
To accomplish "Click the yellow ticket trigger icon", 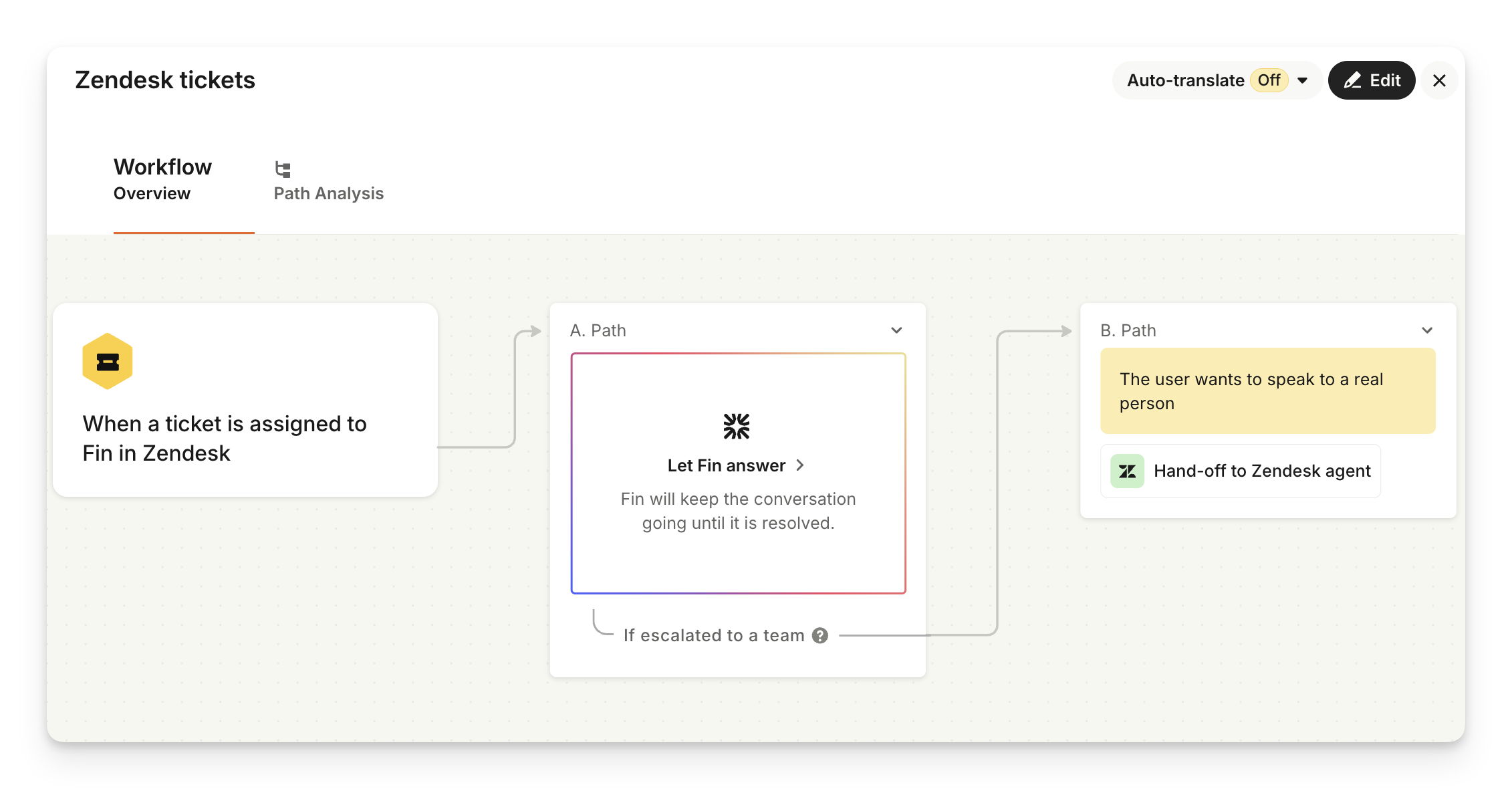I will (x=108, y=362).
